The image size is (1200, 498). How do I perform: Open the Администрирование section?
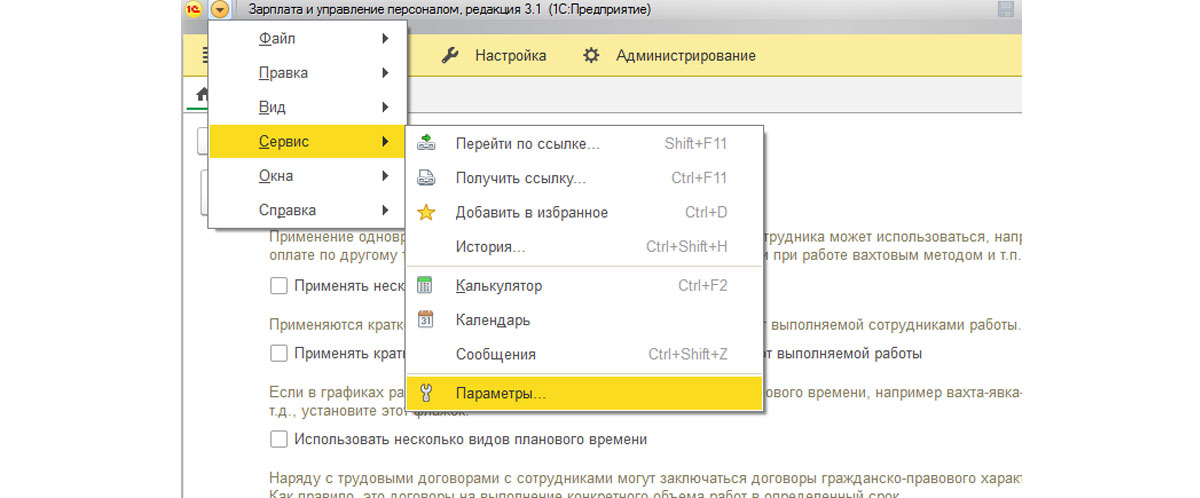tap(685, 56)
